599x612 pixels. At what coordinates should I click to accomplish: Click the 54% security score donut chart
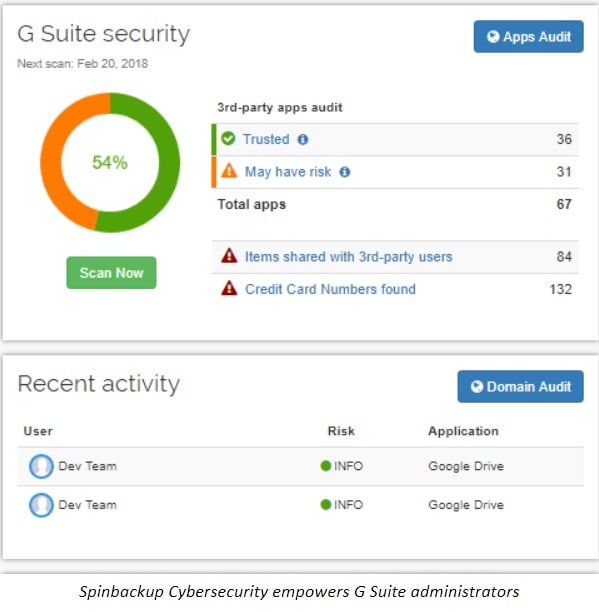click(110, 162)
